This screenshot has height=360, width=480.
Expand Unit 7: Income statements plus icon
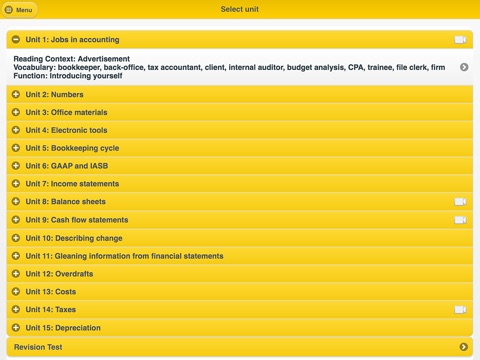click(x=16, y=184)
